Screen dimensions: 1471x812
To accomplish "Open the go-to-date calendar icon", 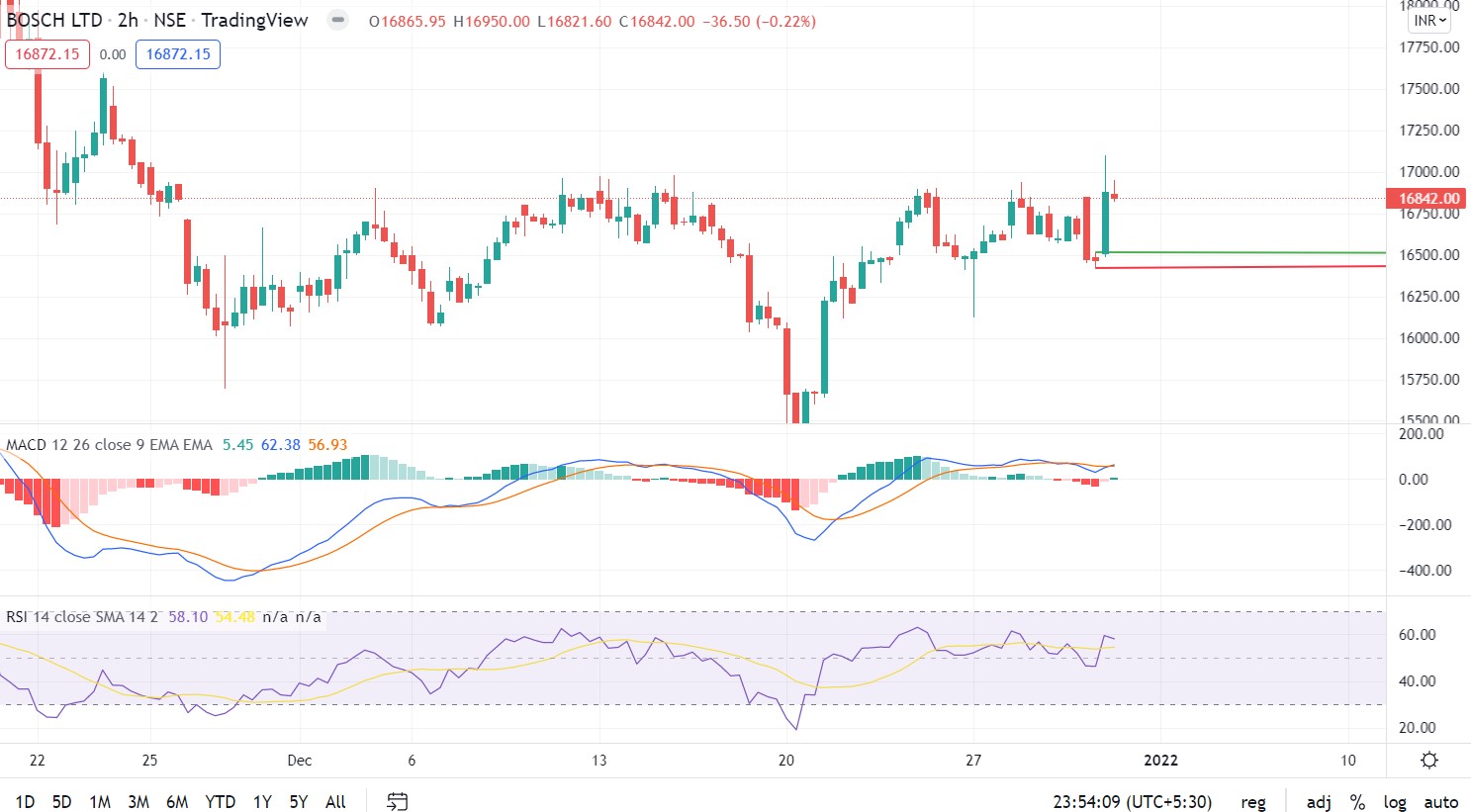I will point(397,801).
